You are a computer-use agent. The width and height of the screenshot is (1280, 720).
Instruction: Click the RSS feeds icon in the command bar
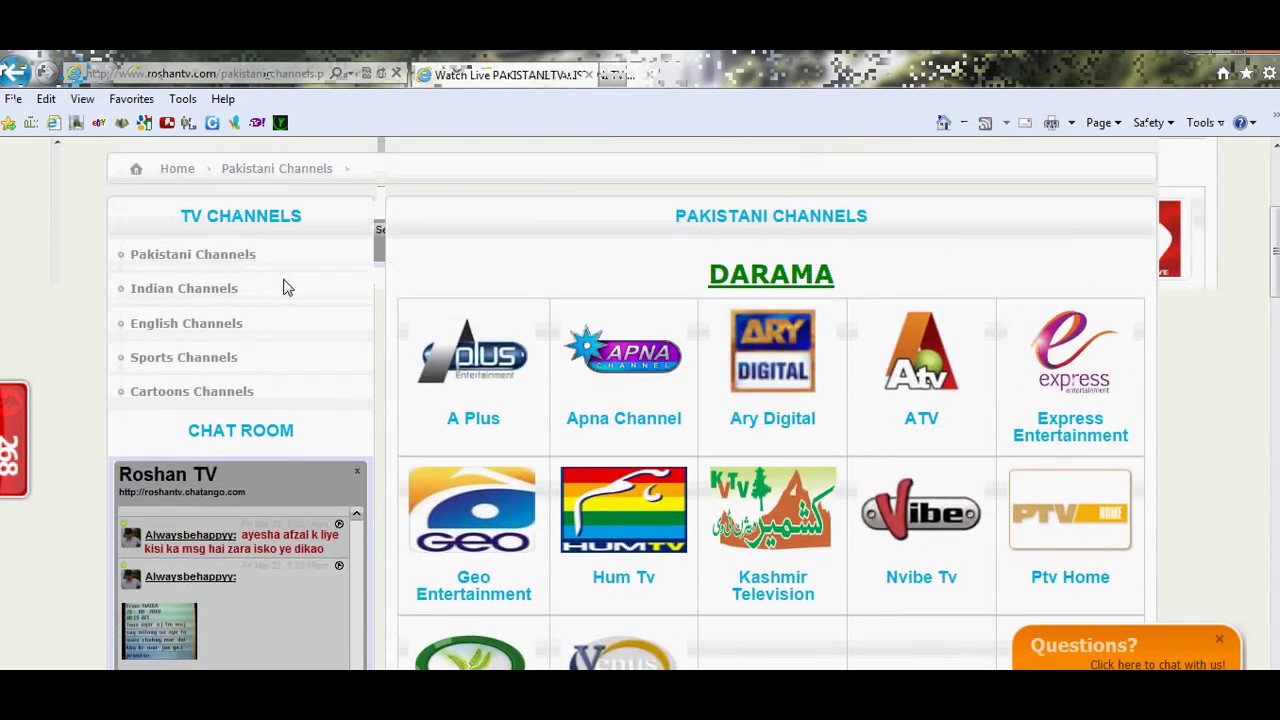pos(985,123)
